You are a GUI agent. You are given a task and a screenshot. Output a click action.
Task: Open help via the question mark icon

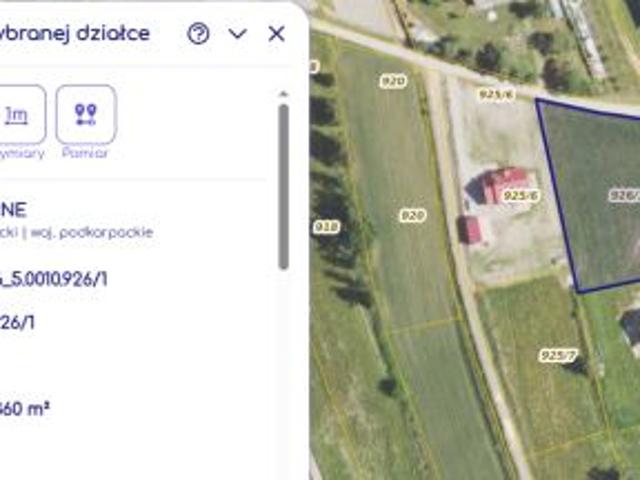(x=198, y=34)
